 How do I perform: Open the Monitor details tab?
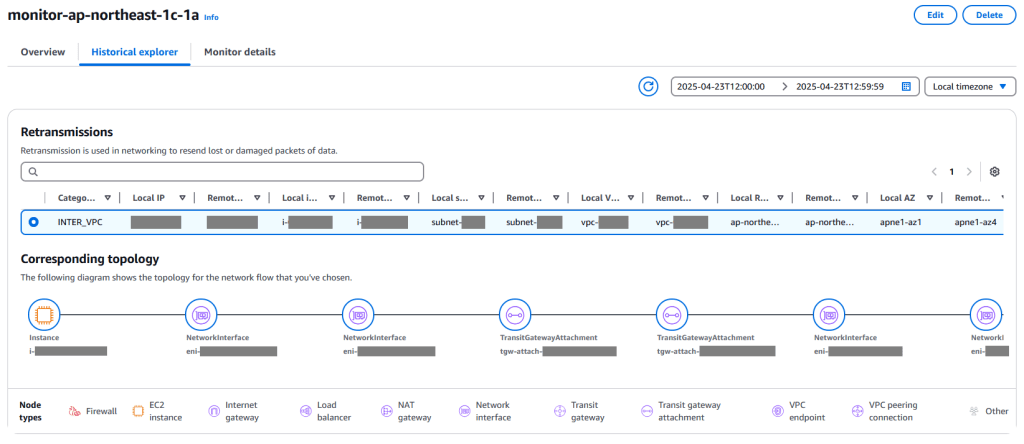click(x=240, y=52)
